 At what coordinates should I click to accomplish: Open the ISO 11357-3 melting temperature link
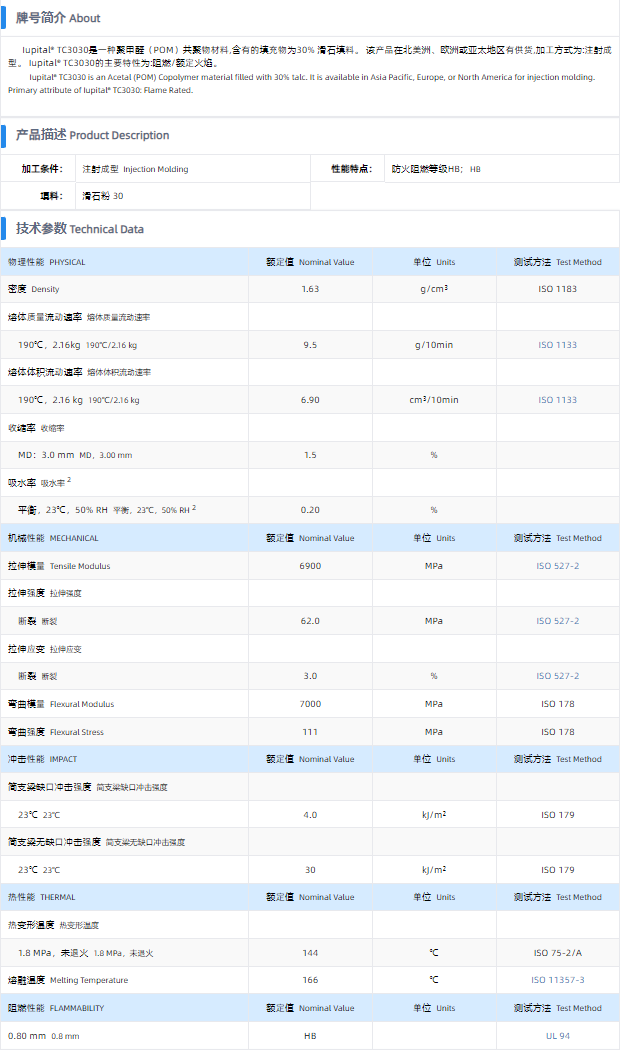(x=557, y=980)
